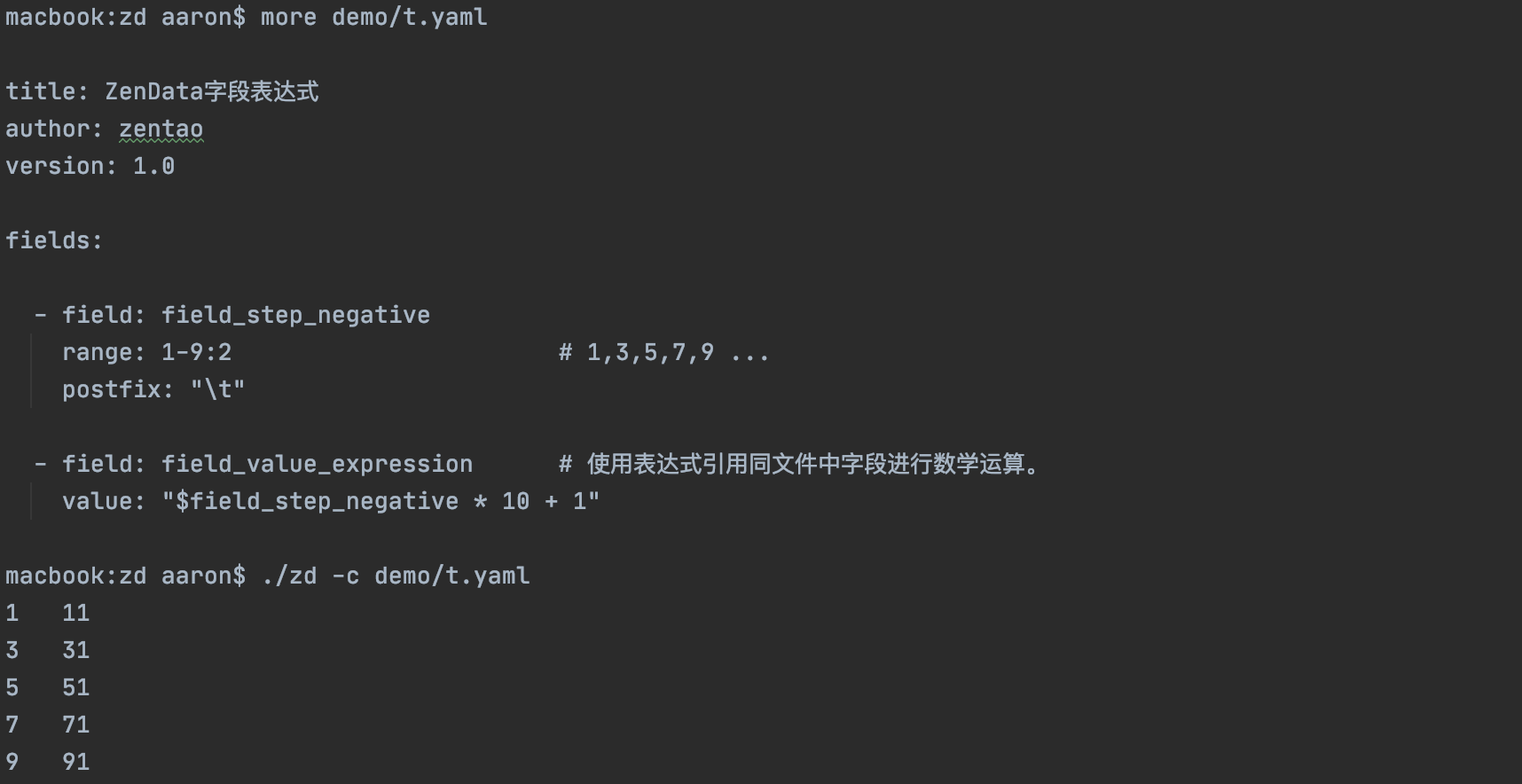Click the output value 71
This screenshot has width=1522, height=784.
(75, 725)
